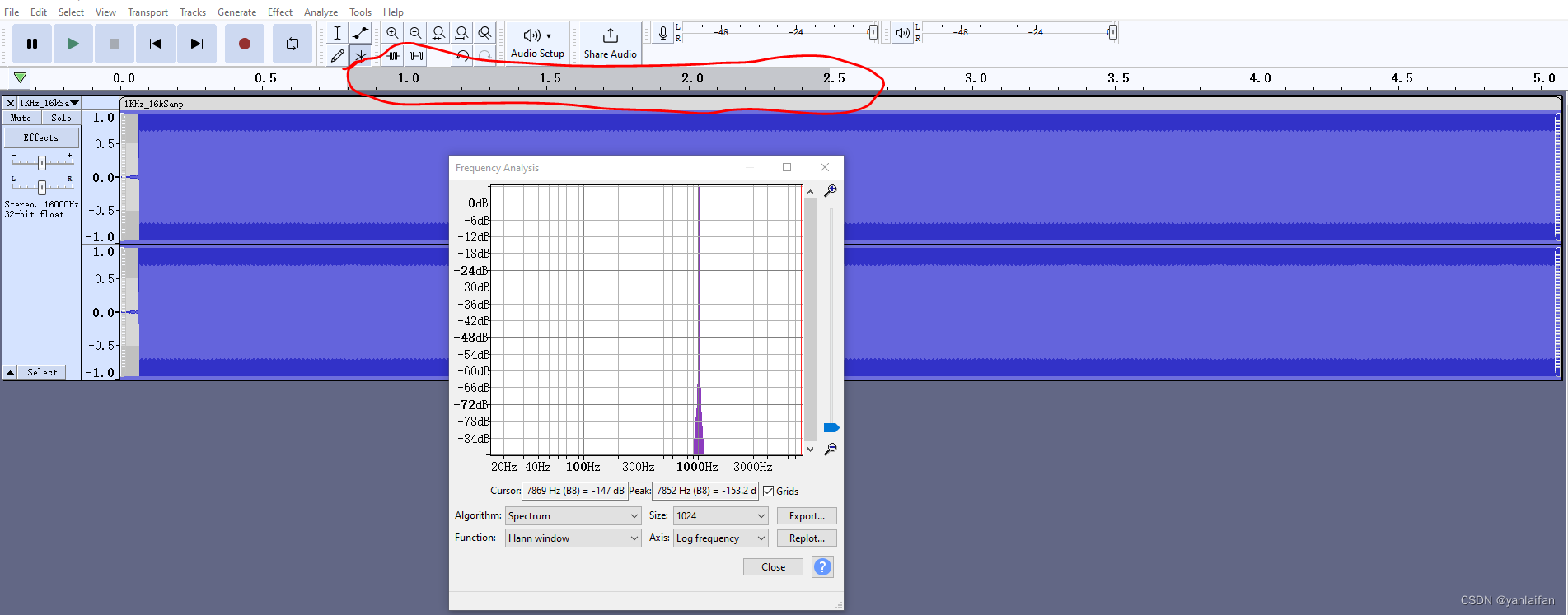Mute the 1KHz_16kSamp track
Screen dimensions: 1568x615
click(x=21, y=118)
